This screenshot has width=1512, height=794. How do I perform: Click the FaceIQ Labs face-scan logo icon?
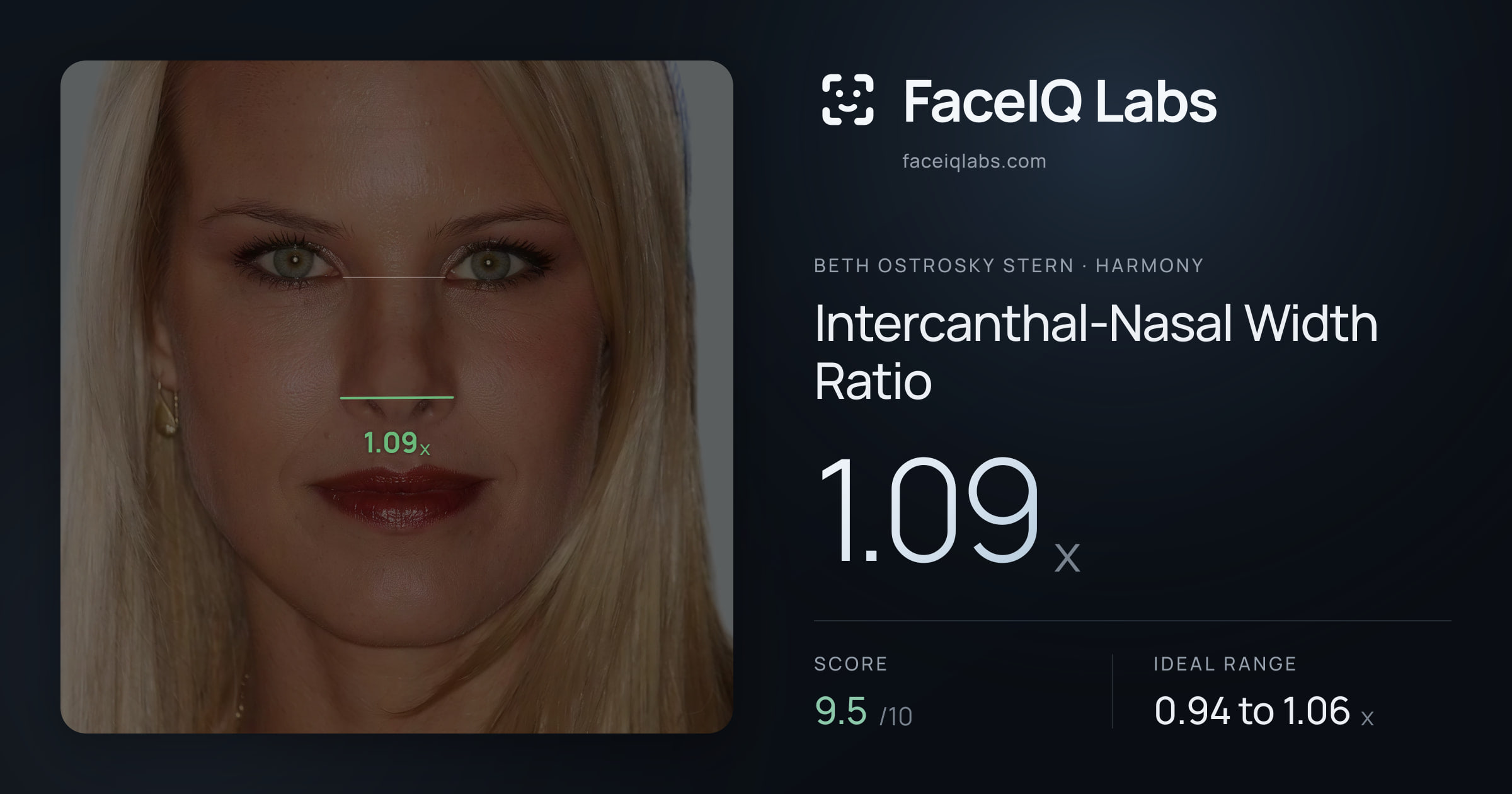coord(848,100)
